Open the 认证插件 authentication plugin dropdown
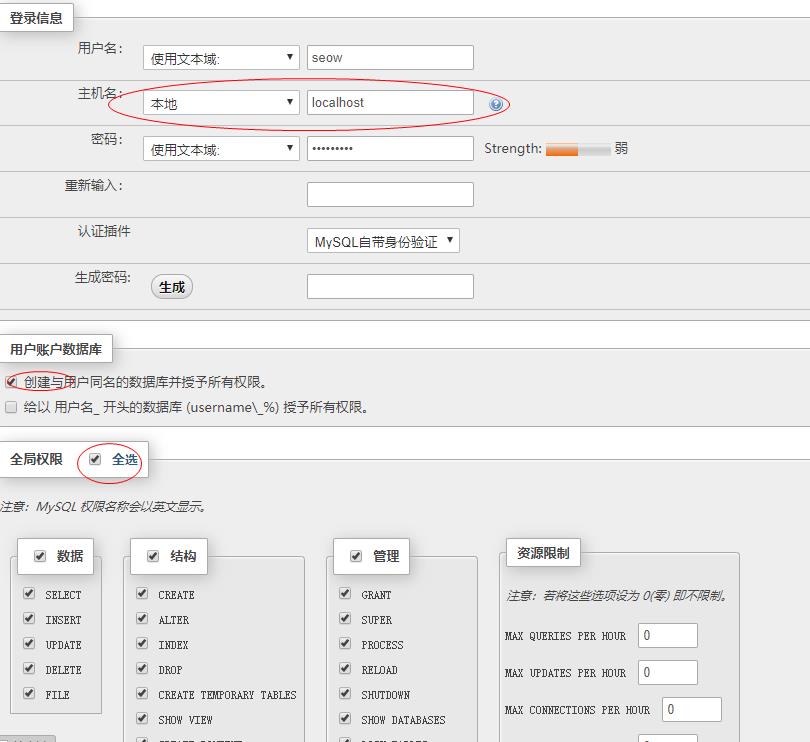Viewport: 810px width, 742px height. point(381,240)
